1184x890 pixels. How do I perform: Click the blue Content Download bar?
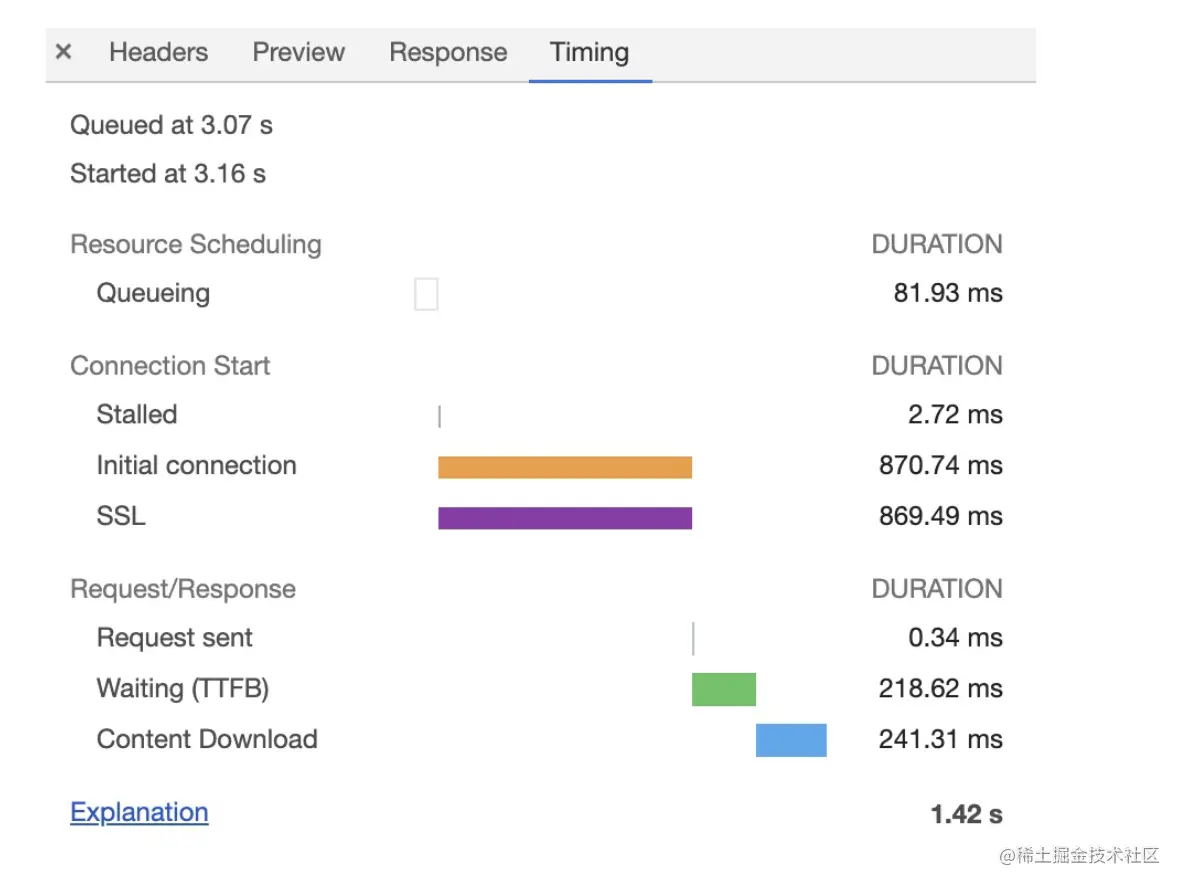(x=791, y=740)
